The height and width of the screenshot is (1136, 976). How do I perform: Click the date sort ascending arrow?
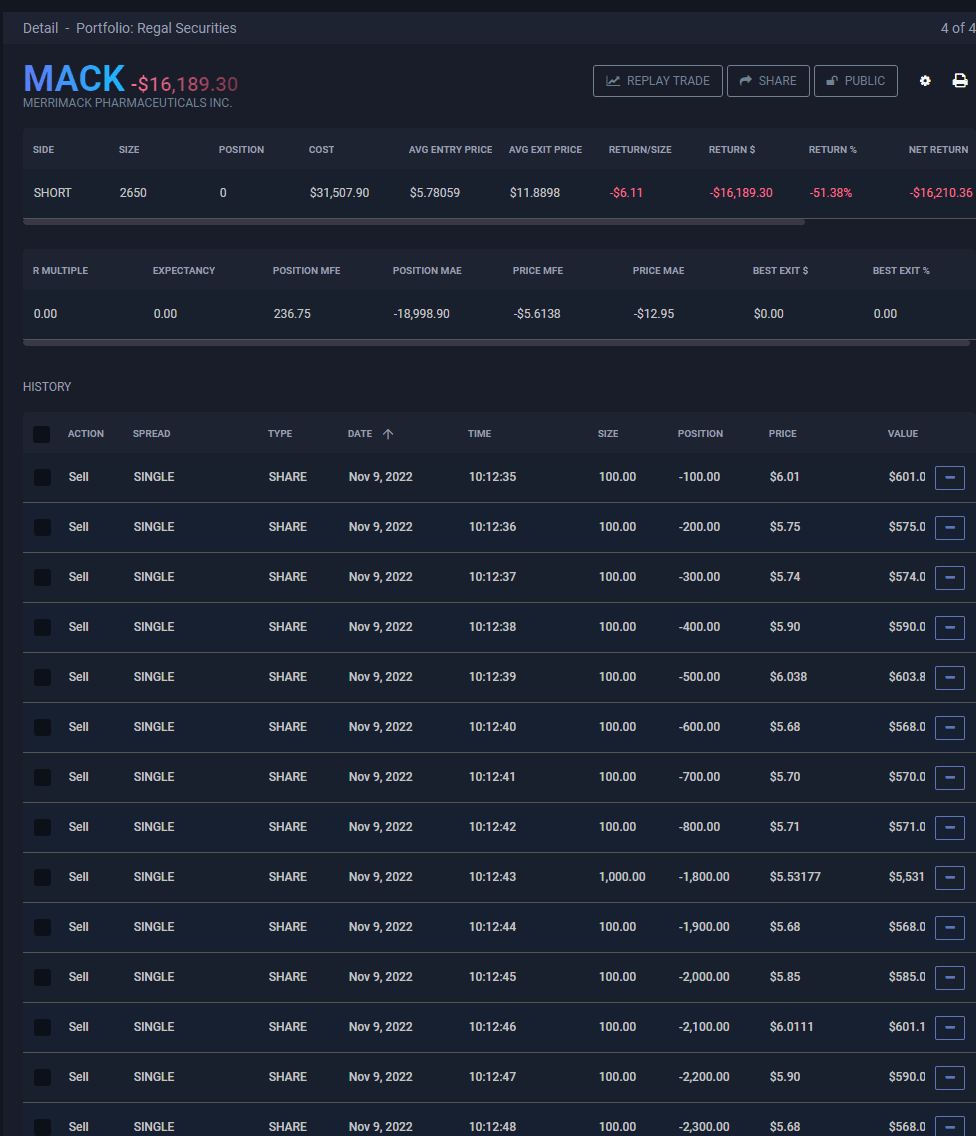pyautogui.click(x=388, y=434)
